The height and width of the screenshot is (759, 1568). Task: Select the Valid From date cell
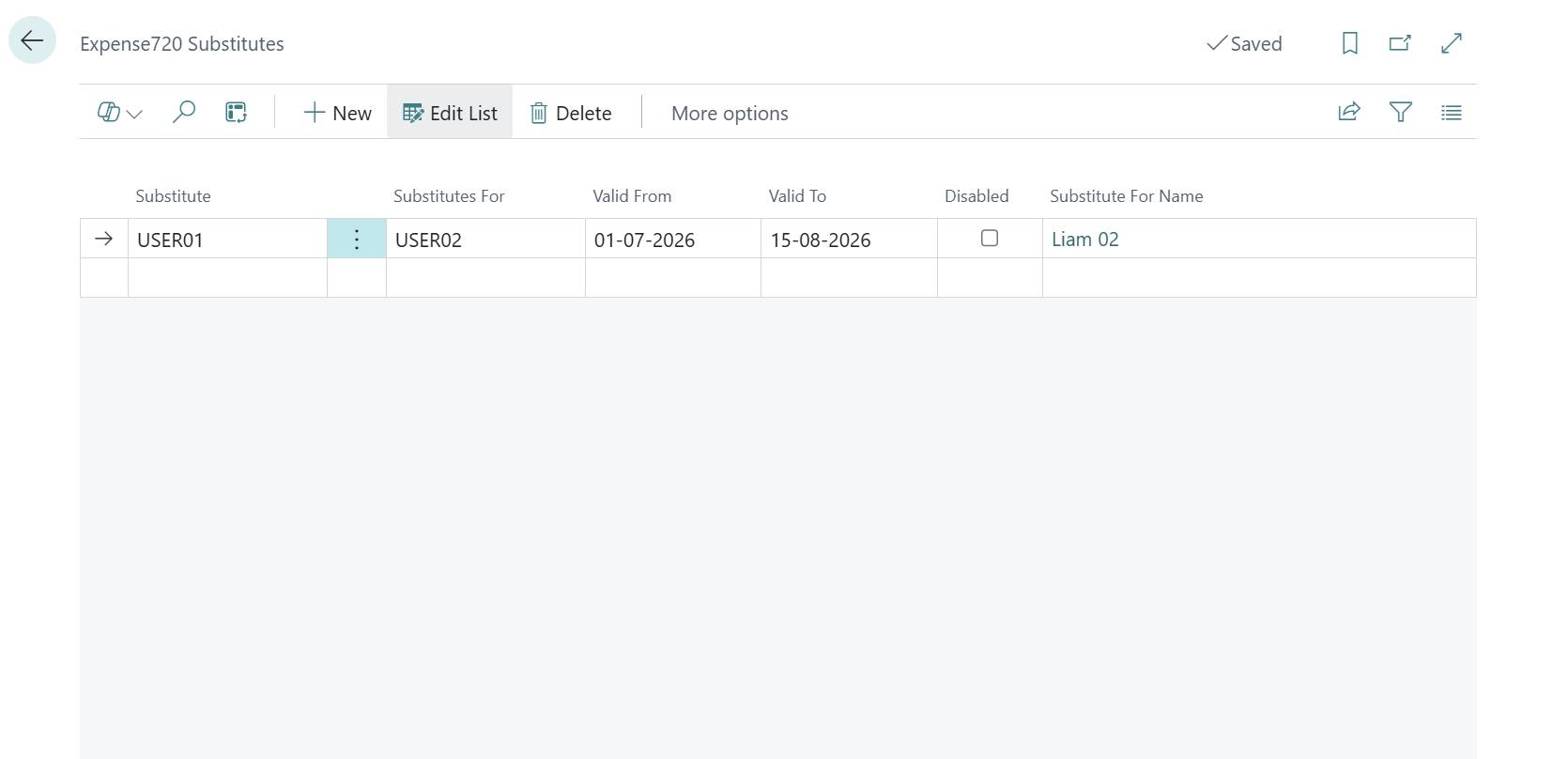[x=673, y=239]
